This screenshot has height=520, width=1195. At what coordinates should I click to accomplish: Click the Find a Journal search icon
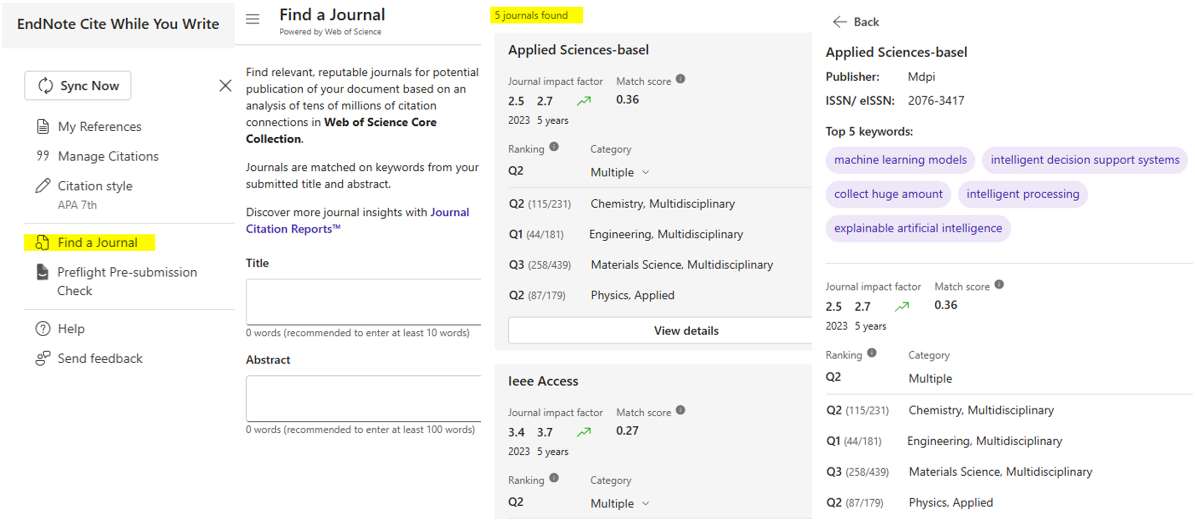tap(43, 243)
